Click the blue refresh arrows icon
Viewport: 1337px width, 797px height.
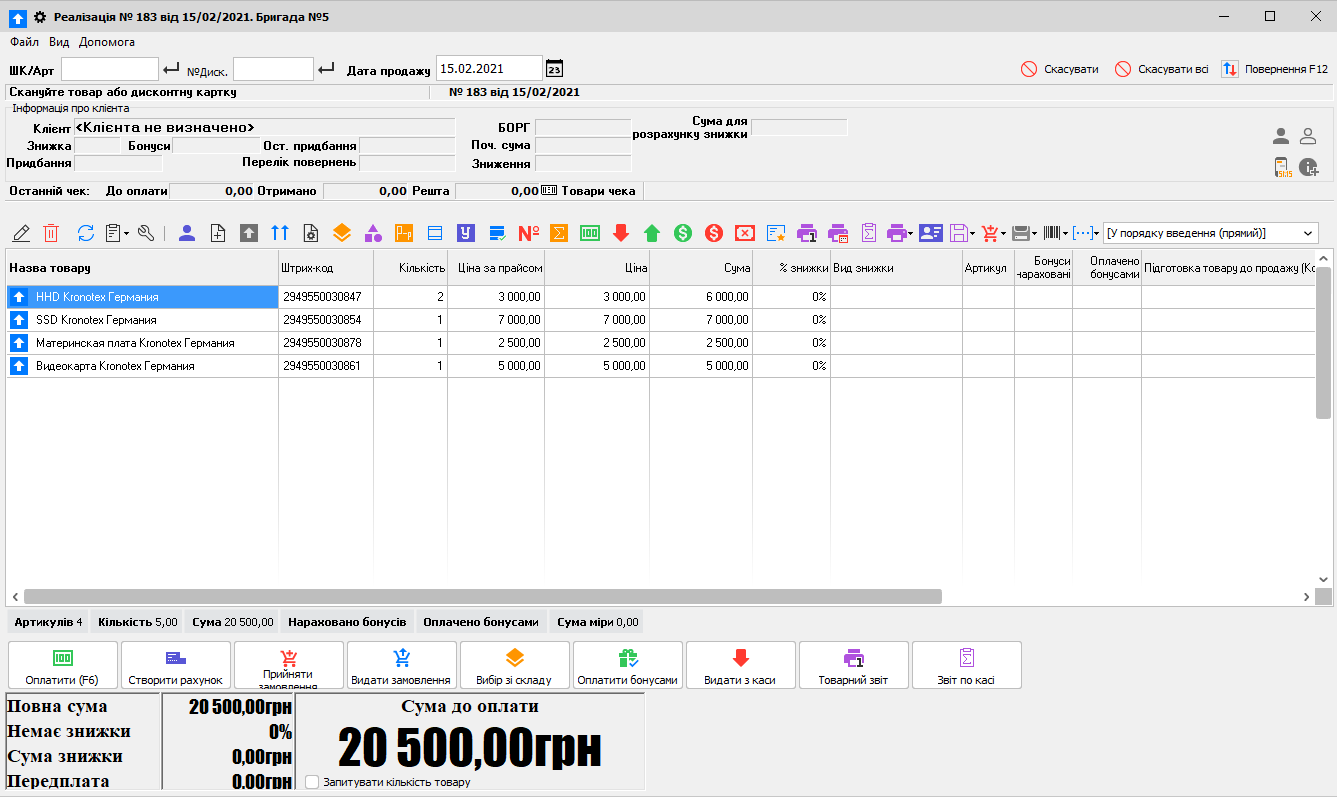click(x=86, y=233)
